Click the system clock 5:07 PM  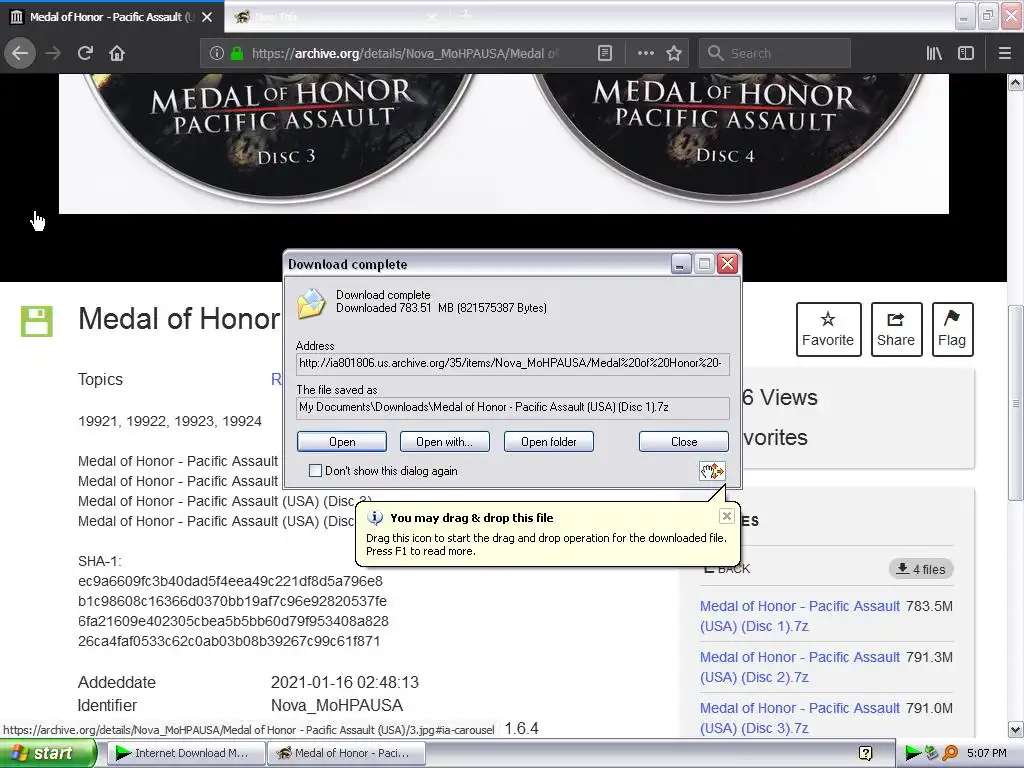pos(987,754)
